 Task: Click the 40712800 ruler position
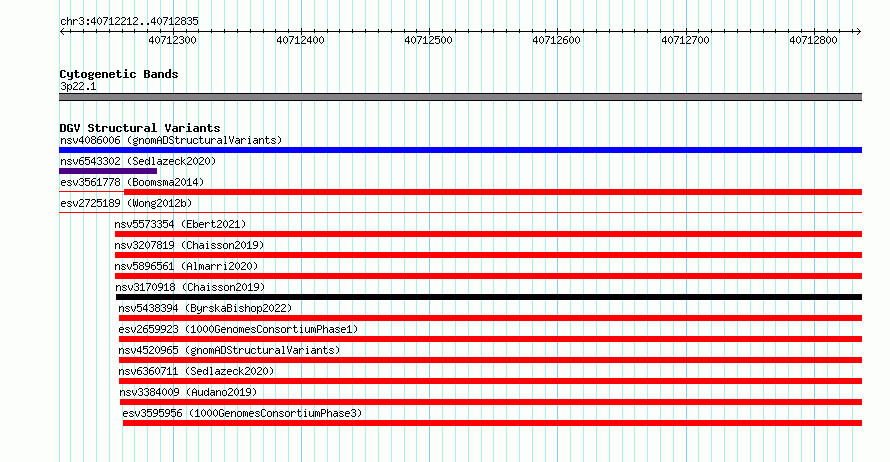pos(813,40)
